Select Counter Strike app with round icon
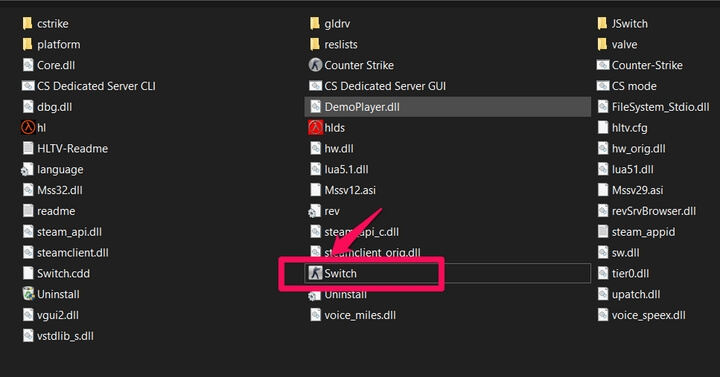Viewport: 720px width, 377px height. [x=351, y=65]
